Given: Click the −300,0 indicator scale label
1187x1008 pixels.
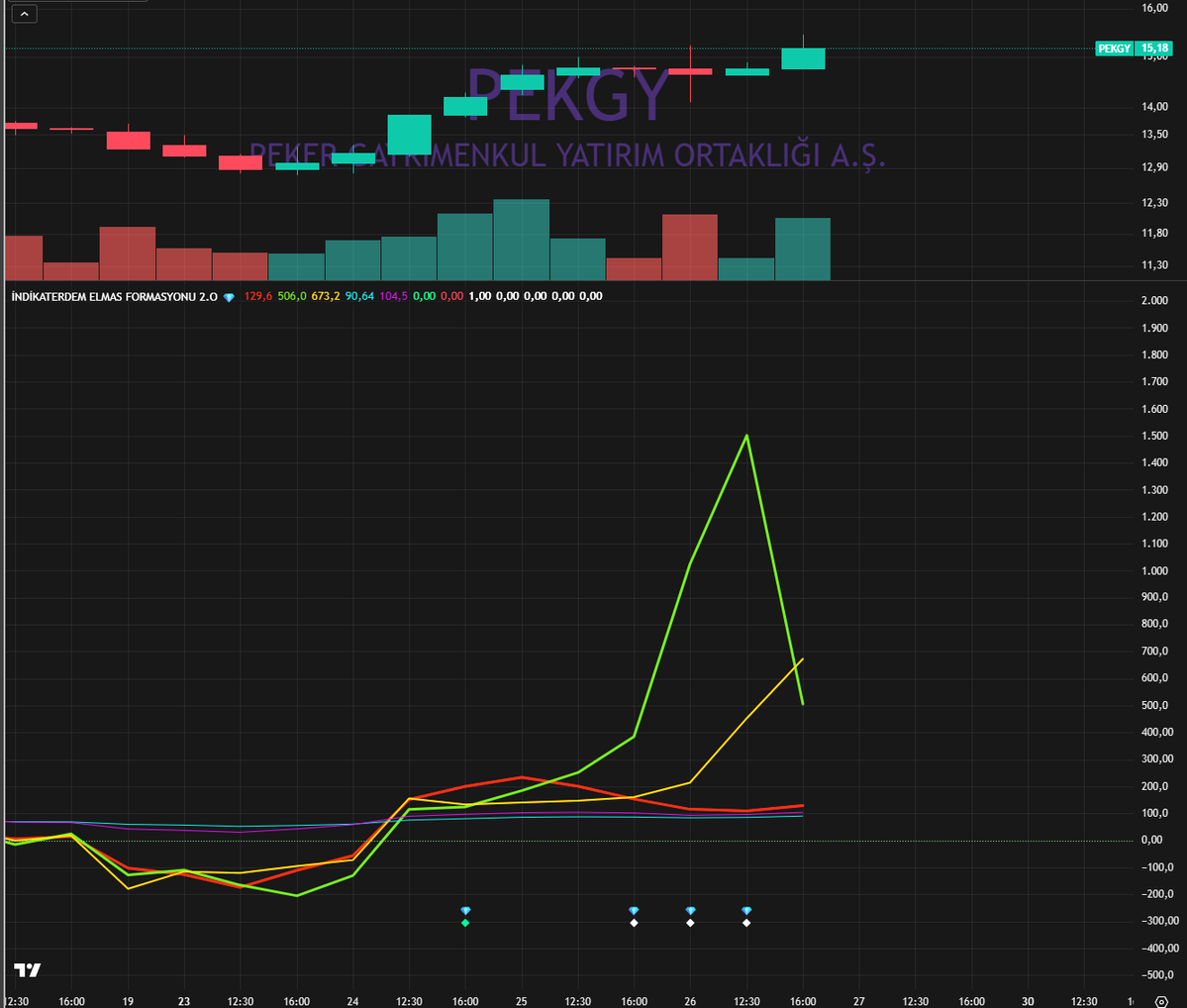Looking at the screenshot, I should [x=1159, y=921].
